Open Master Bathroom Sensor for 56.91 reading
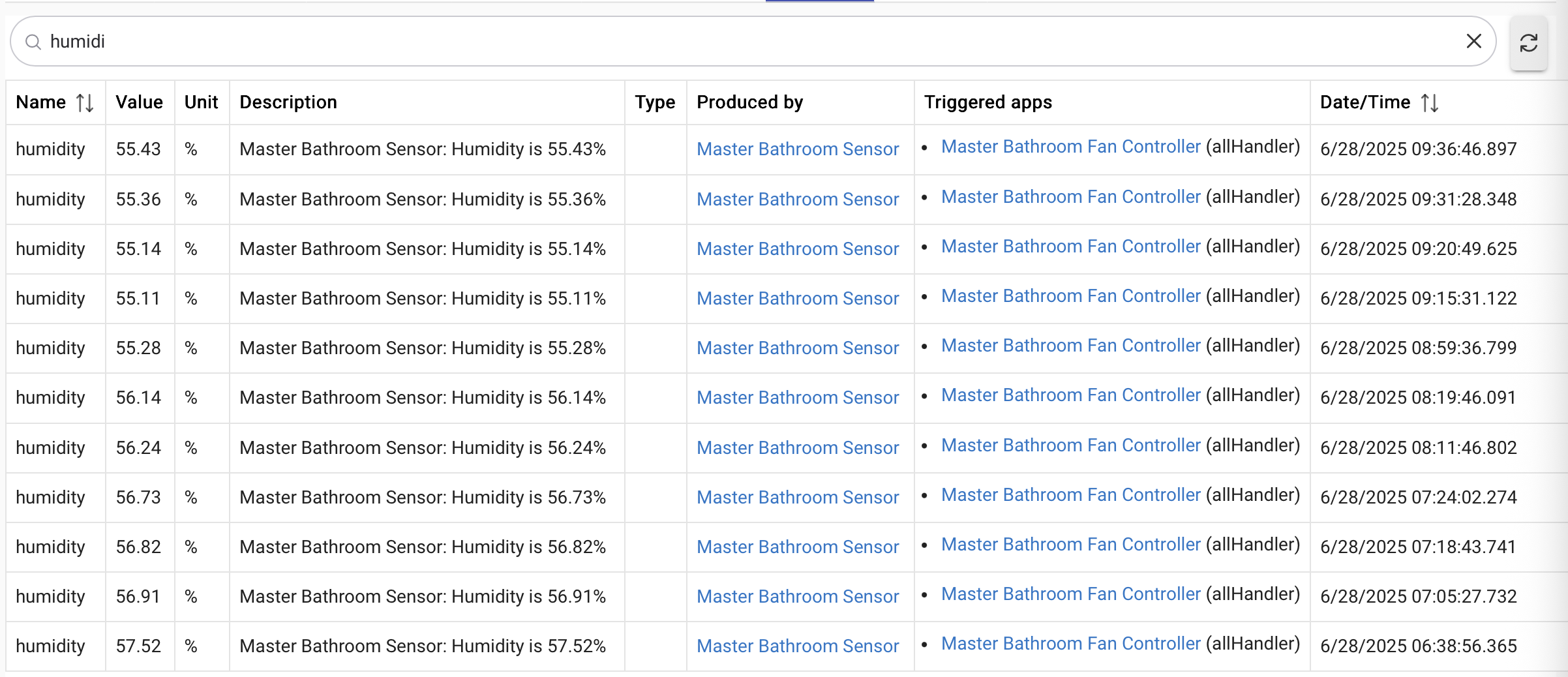Image resolution: width=1568 pixels, height=677 pixels. coord(797,597)
